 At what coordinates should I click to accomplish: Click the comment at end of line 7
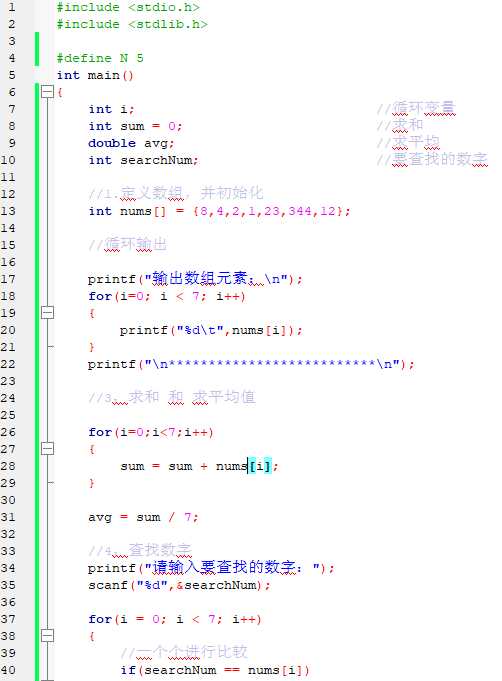click(416, 108)
